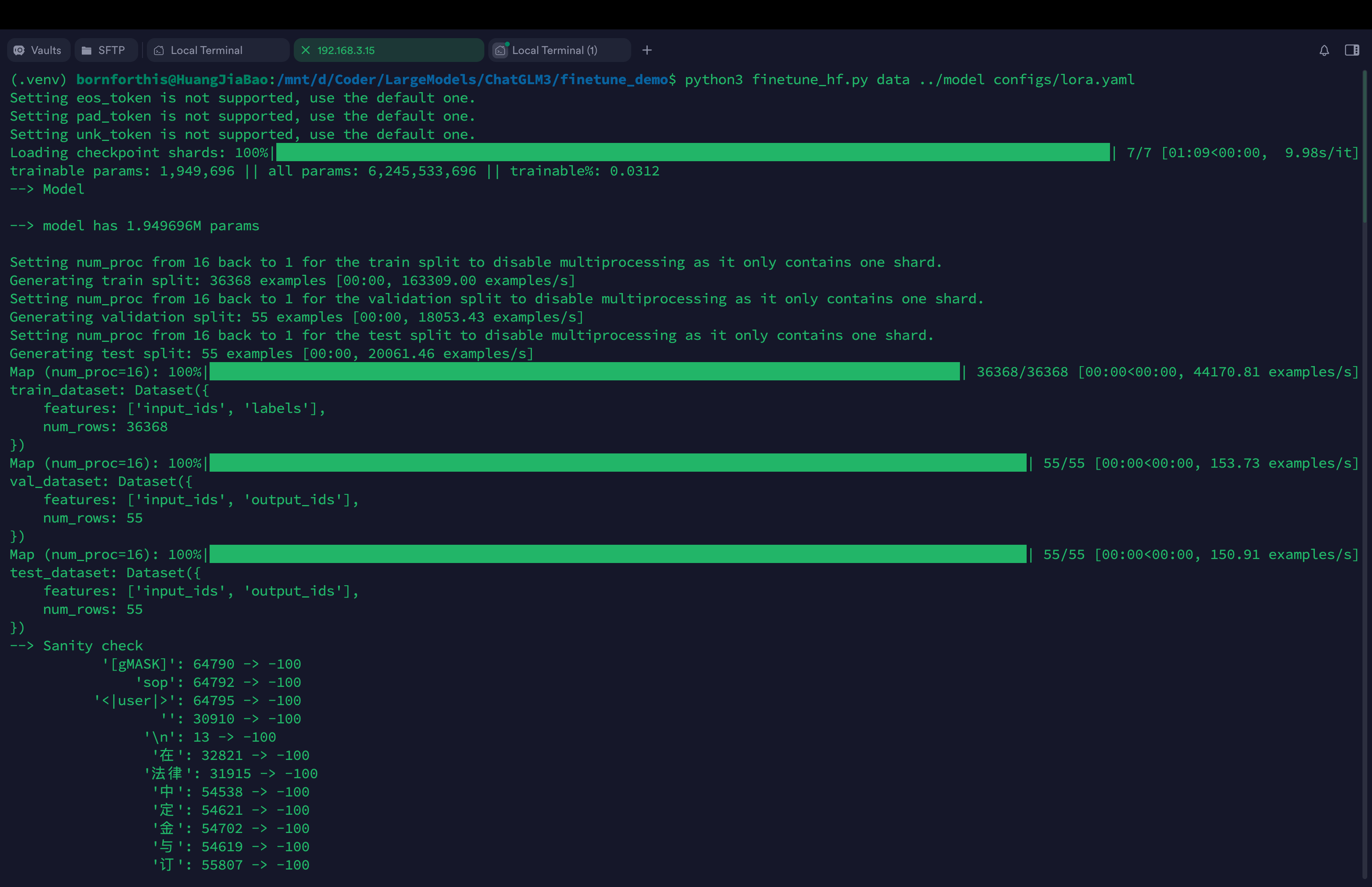Click 'trainable%: 0.0312' value

[584, 171]
